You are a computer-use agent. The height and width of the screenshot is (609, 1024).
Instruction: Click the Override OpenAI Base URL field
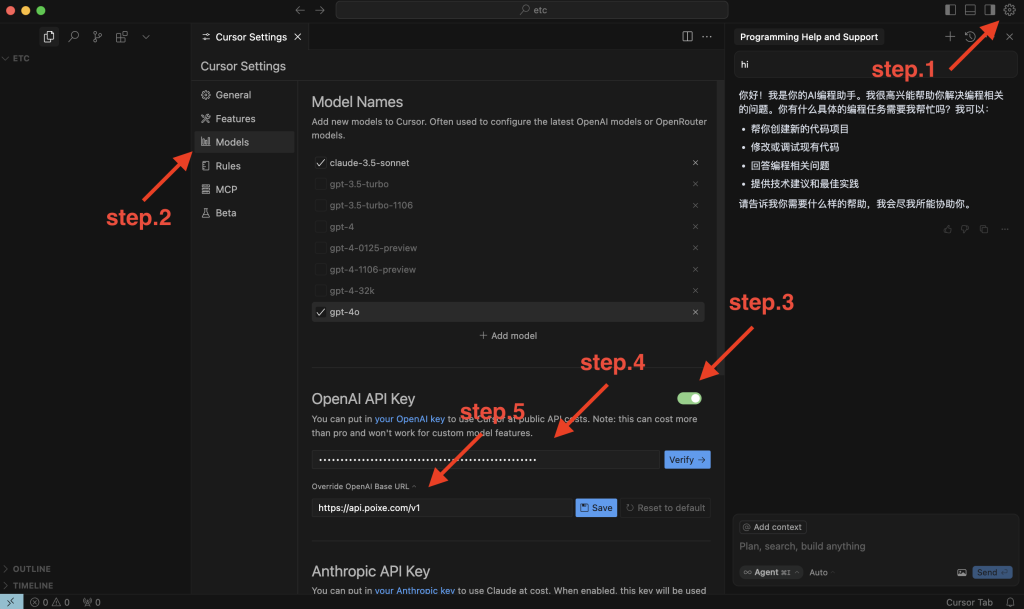coord(441,508)
